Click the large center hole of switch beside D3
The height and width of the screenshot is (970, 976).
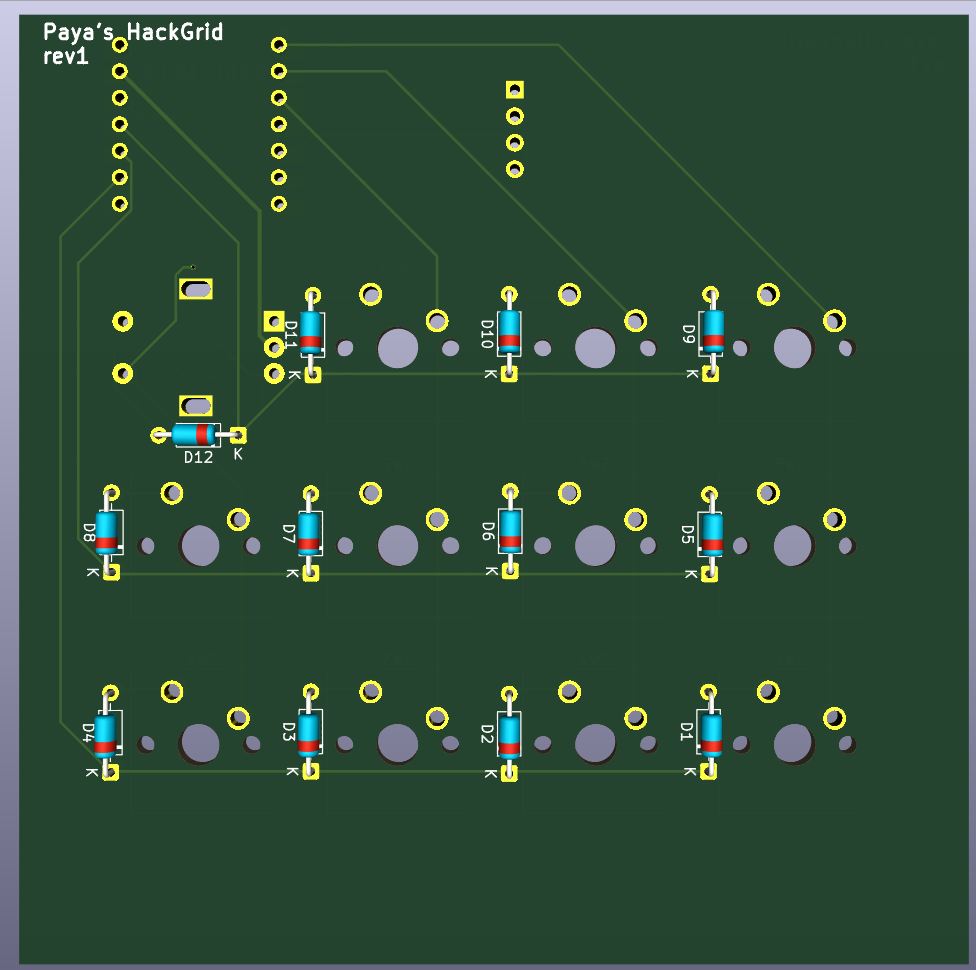[x=398, y=743]
